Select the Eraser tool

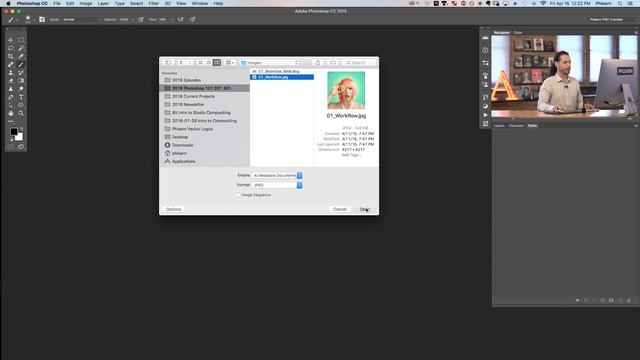[x=11, y=81]
